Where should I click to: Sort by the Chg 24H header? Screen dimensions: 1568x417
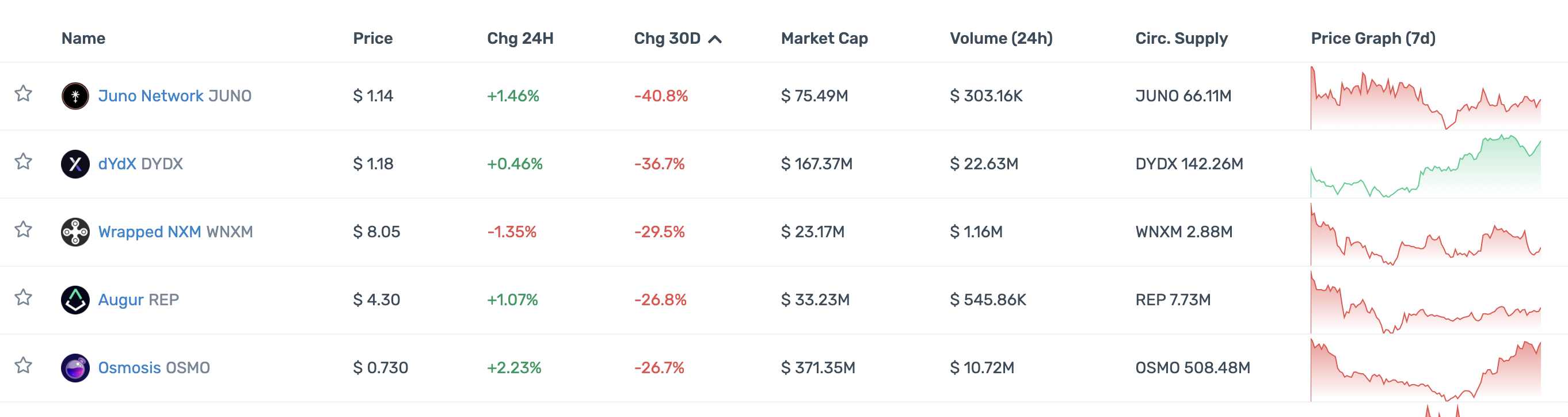[520, 39]
